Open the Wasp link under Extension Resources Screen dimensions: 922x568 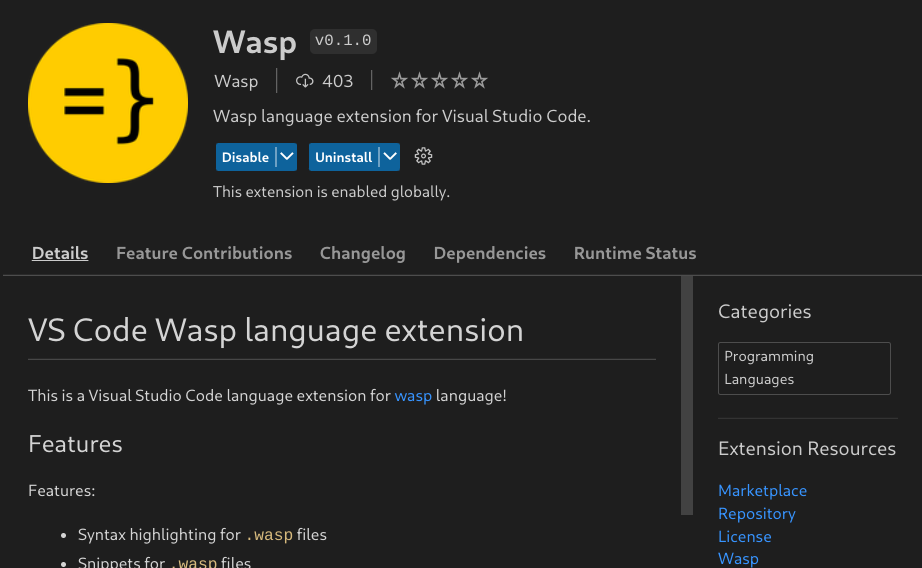tap(738, 558)
